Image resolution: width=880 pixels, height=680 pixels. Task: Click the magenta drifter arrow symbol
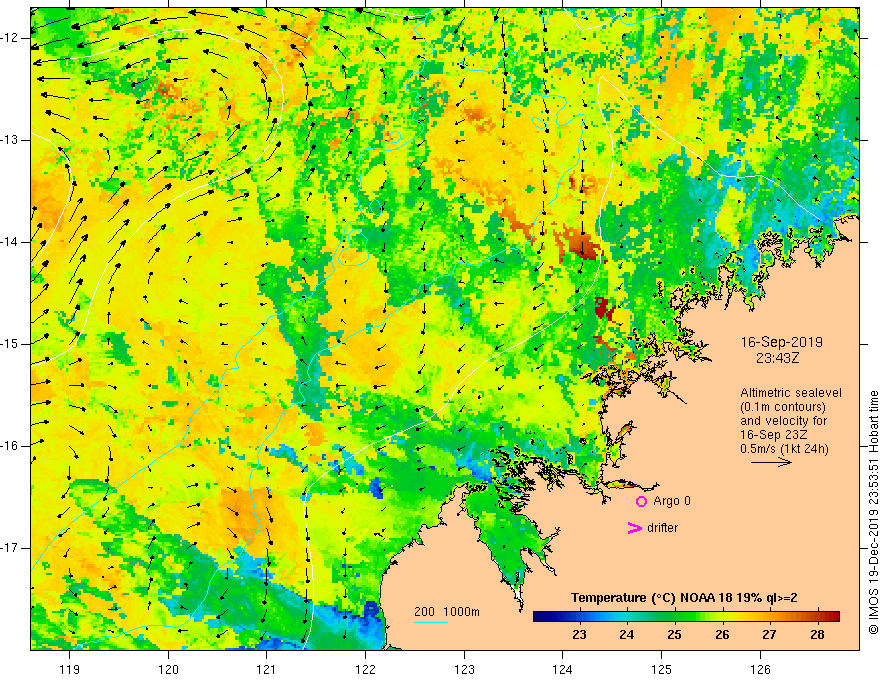[635, 528]
